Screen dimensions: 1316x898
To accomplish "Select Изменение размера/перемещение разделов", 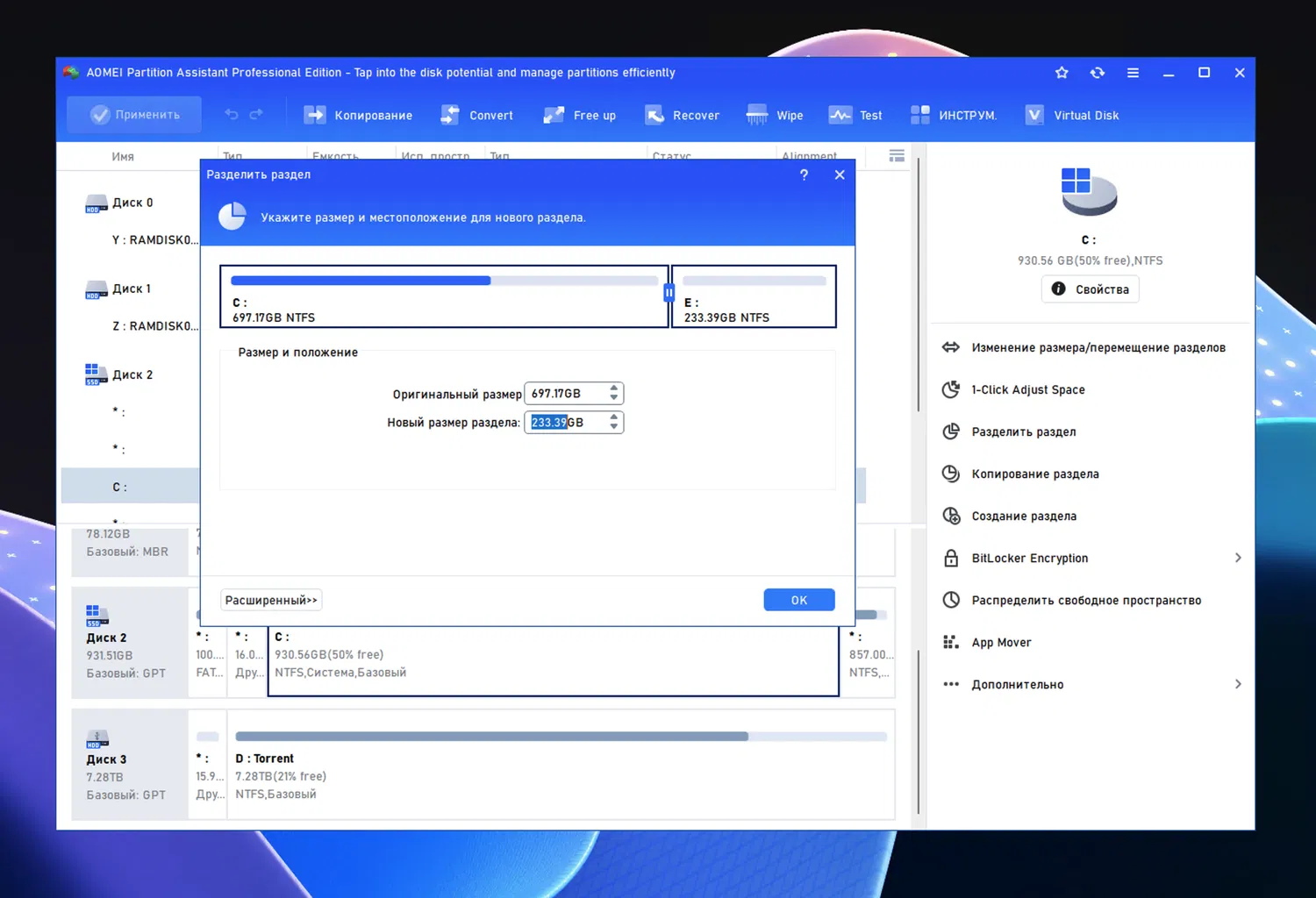I will (x=1098, y=347).
